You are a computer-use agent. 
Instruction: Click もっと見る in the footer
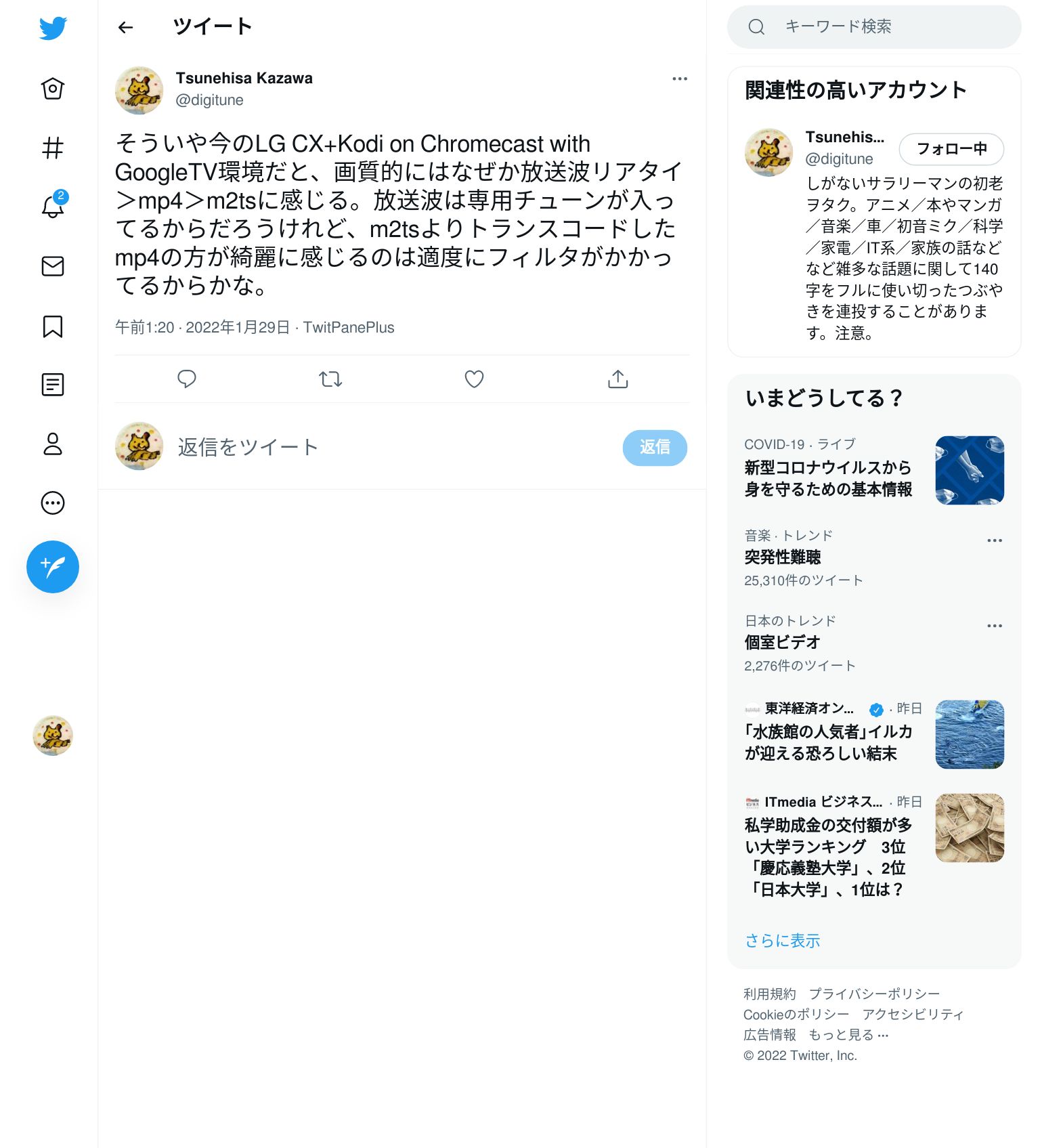[848, 1035]
